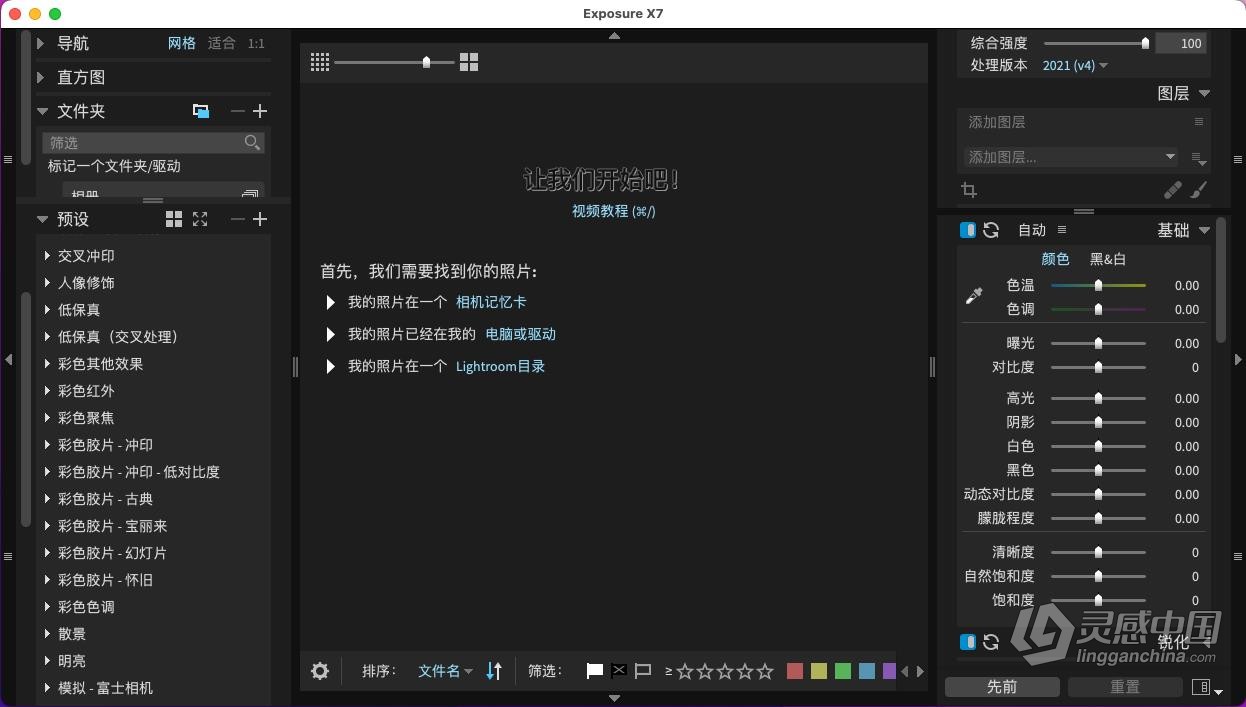Click the 自动 button

click(x=1032, y=230)
